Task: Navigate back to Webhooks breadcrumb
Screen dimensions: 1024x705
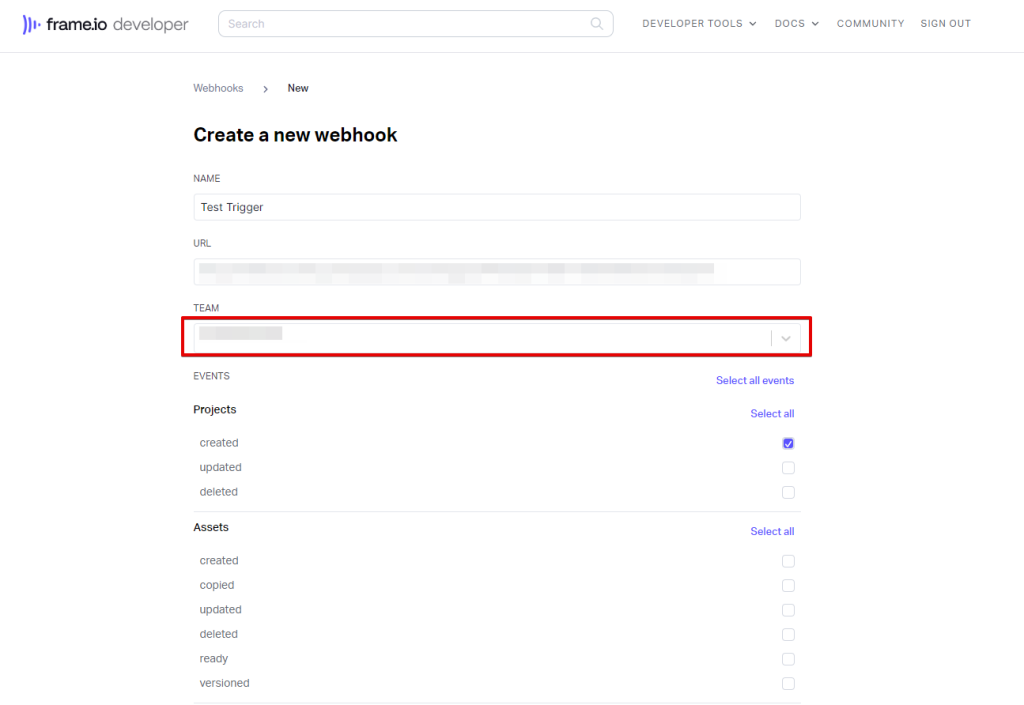Action: click(x=218, y=88)
